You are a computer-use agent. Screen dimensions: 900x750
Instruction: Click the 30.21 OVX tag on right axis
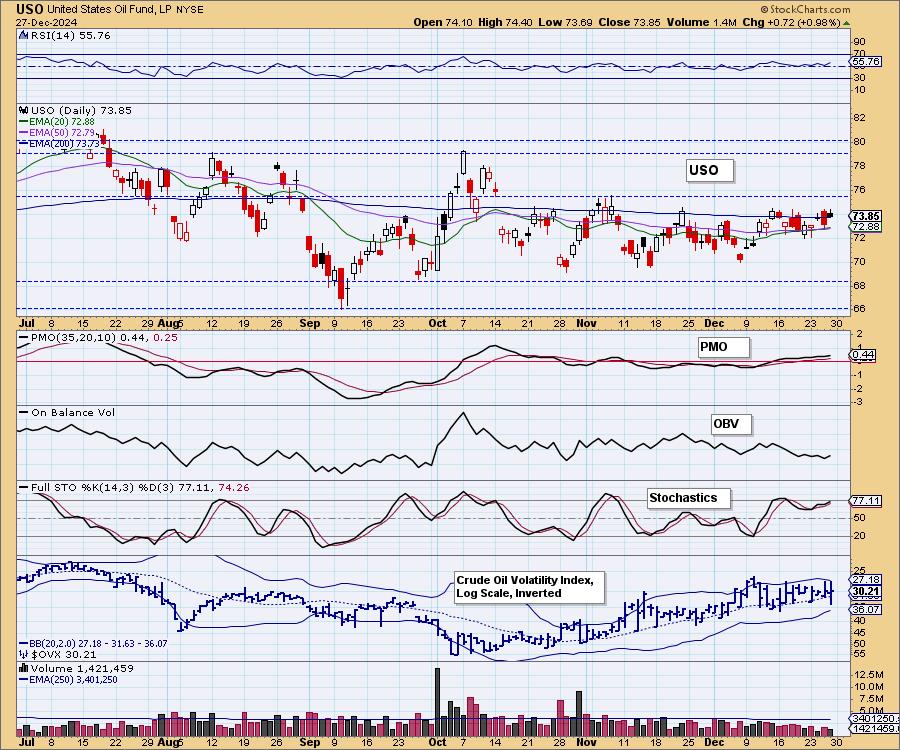(865, 591)
